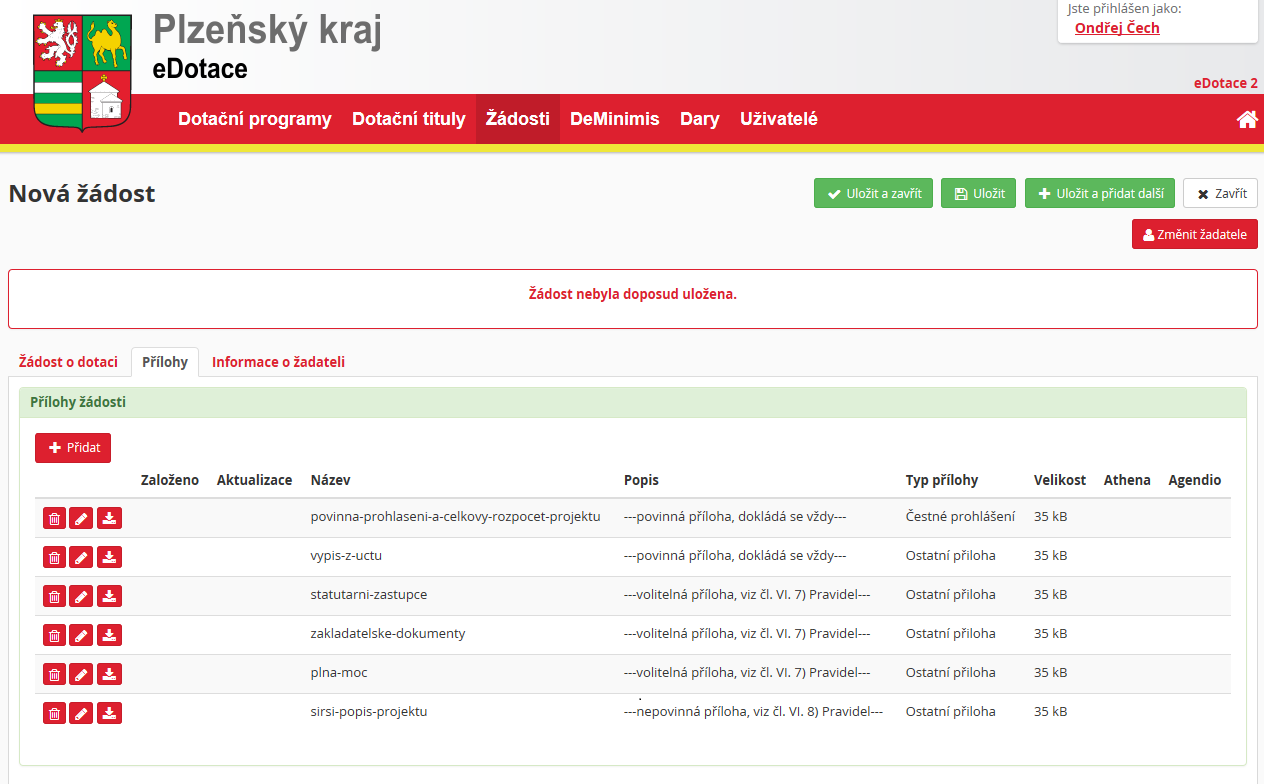Open the Informace o žadateli tab
This screenshot has height=784, width=1264.
tap(278, 362)
